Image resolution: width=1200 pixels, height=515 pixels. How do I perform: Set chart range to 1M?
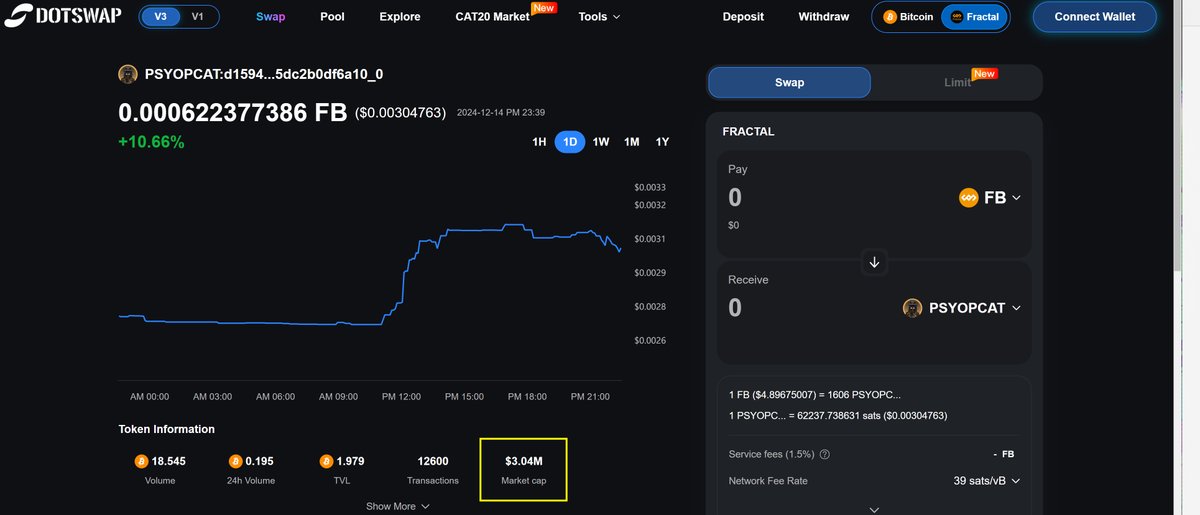[x=632, y=142]
